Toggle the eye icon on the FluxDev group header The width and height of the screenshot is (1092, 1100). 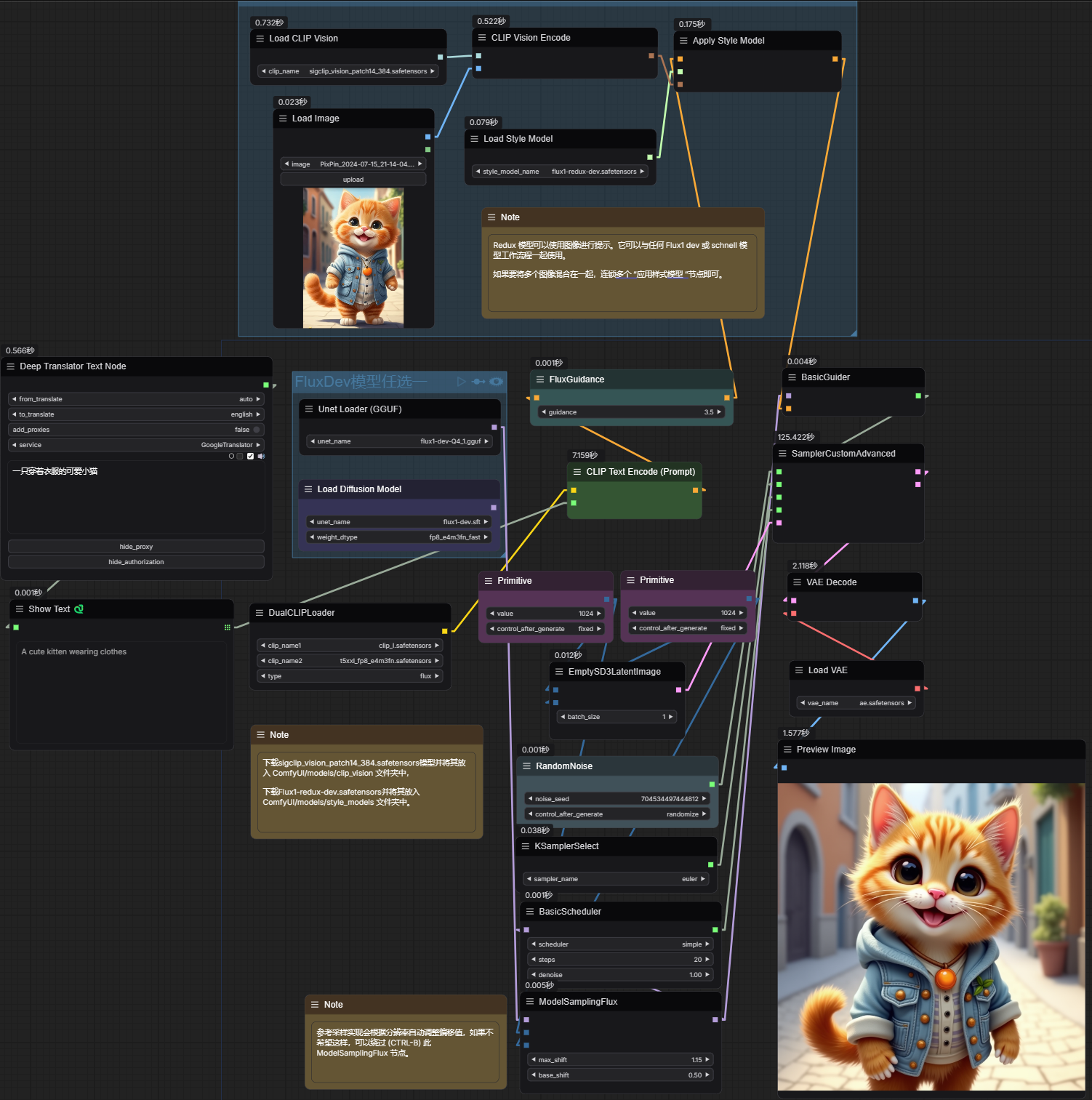coord(496,382)
